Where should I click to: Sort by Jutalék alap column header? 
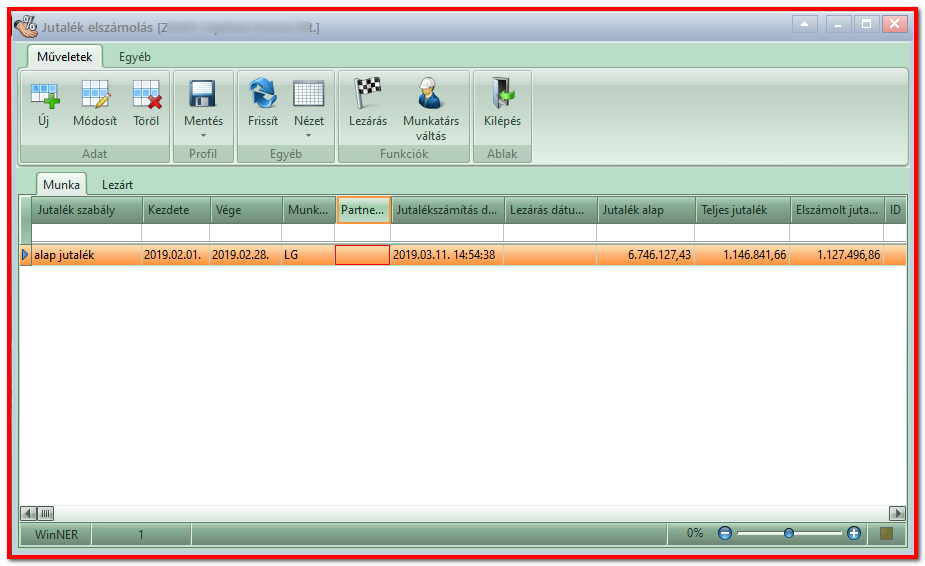tap(646, 210)
